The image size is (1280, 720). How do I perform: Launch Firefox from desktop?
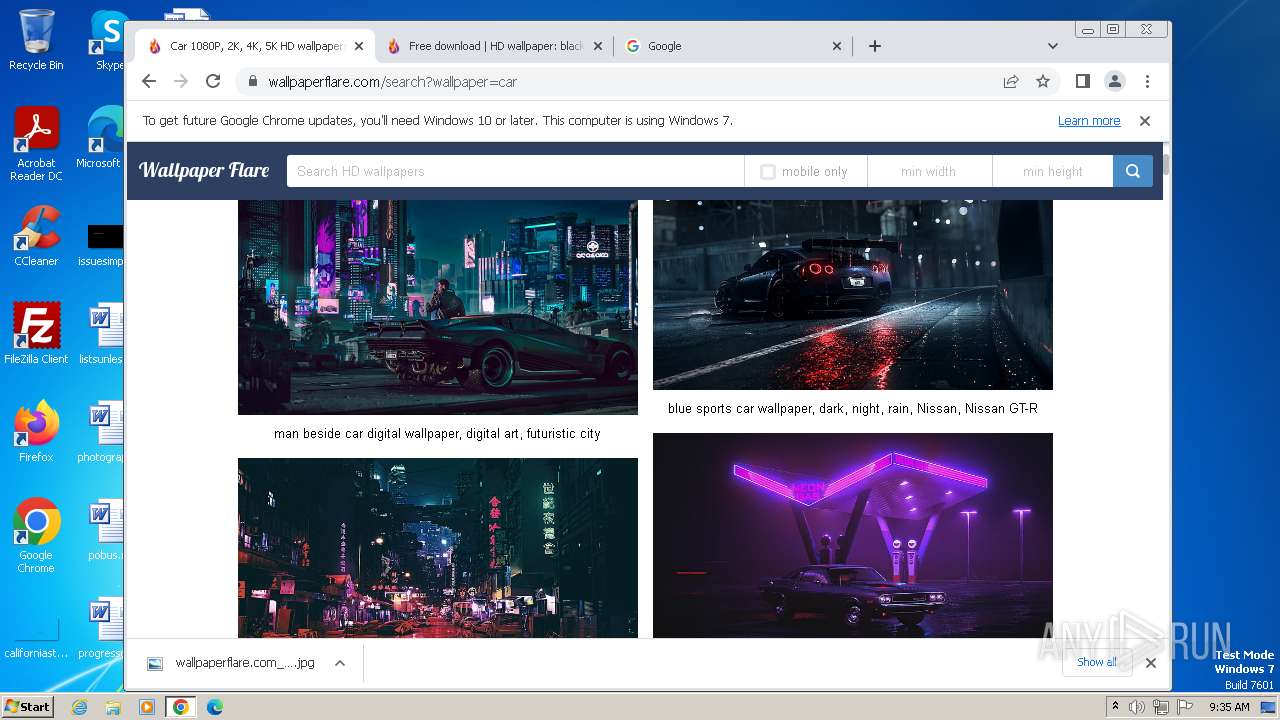36,432
